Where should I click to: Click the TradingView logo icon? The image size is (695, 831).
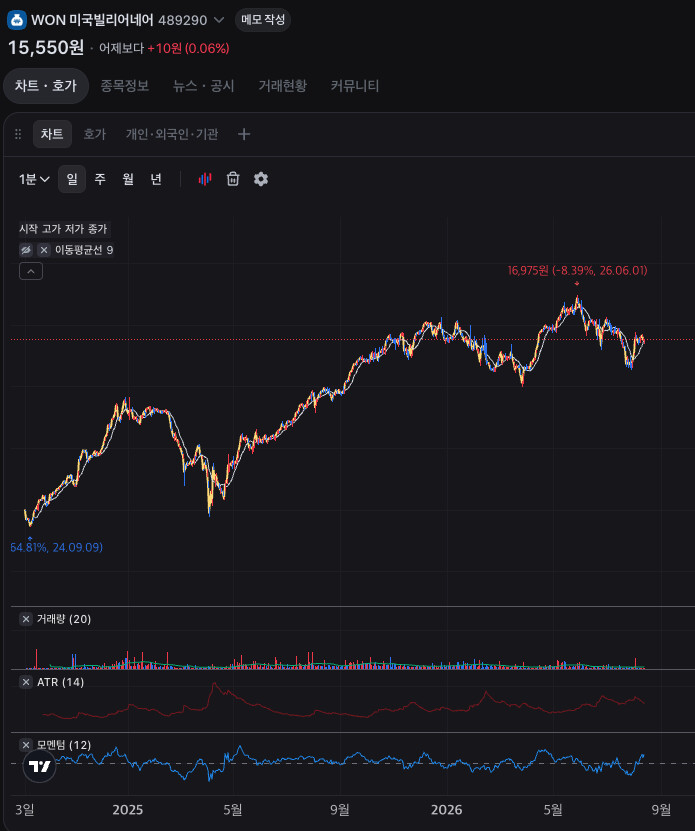tap(39, 766)
